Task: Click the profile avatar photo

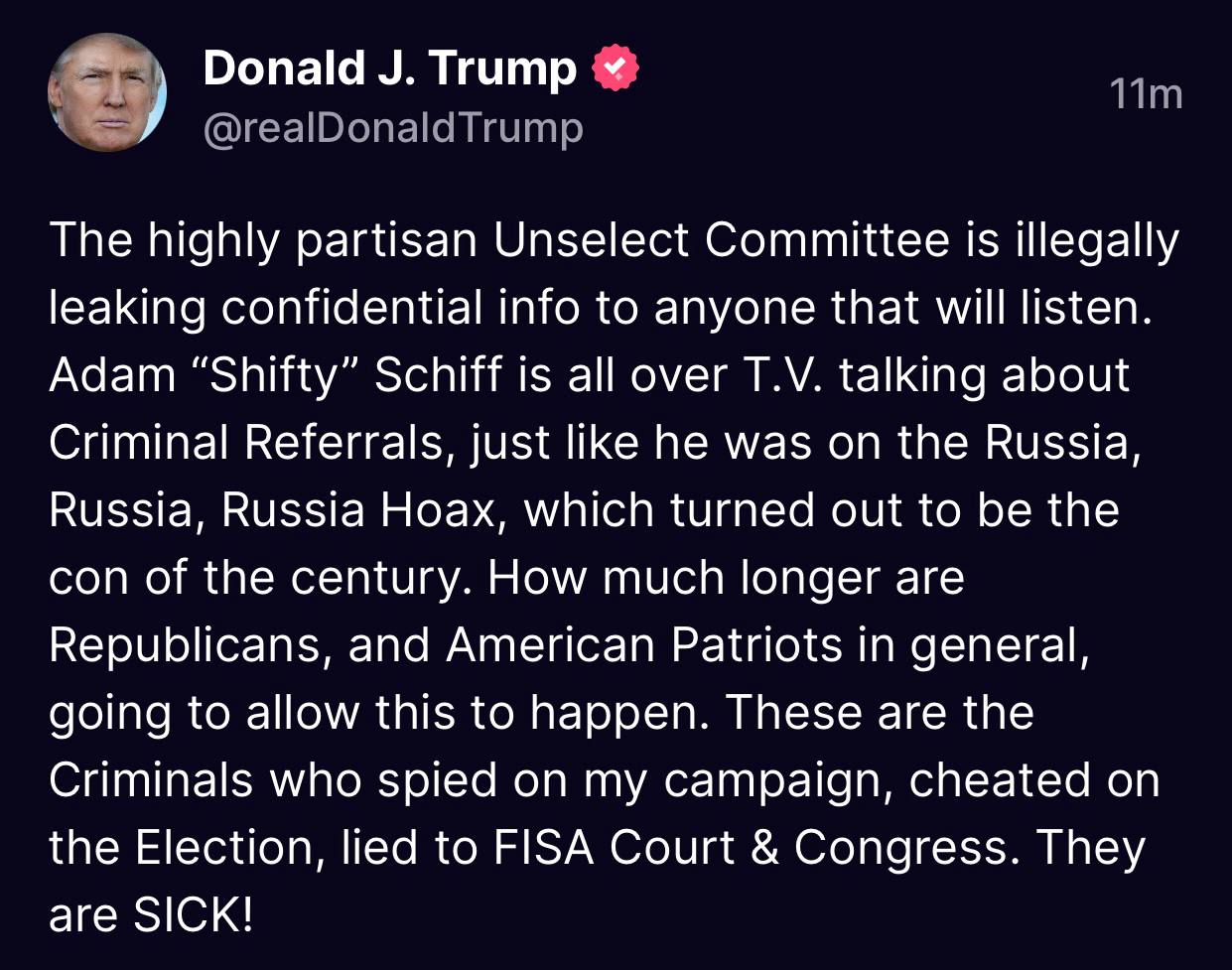Action: (x=106, y=93)
